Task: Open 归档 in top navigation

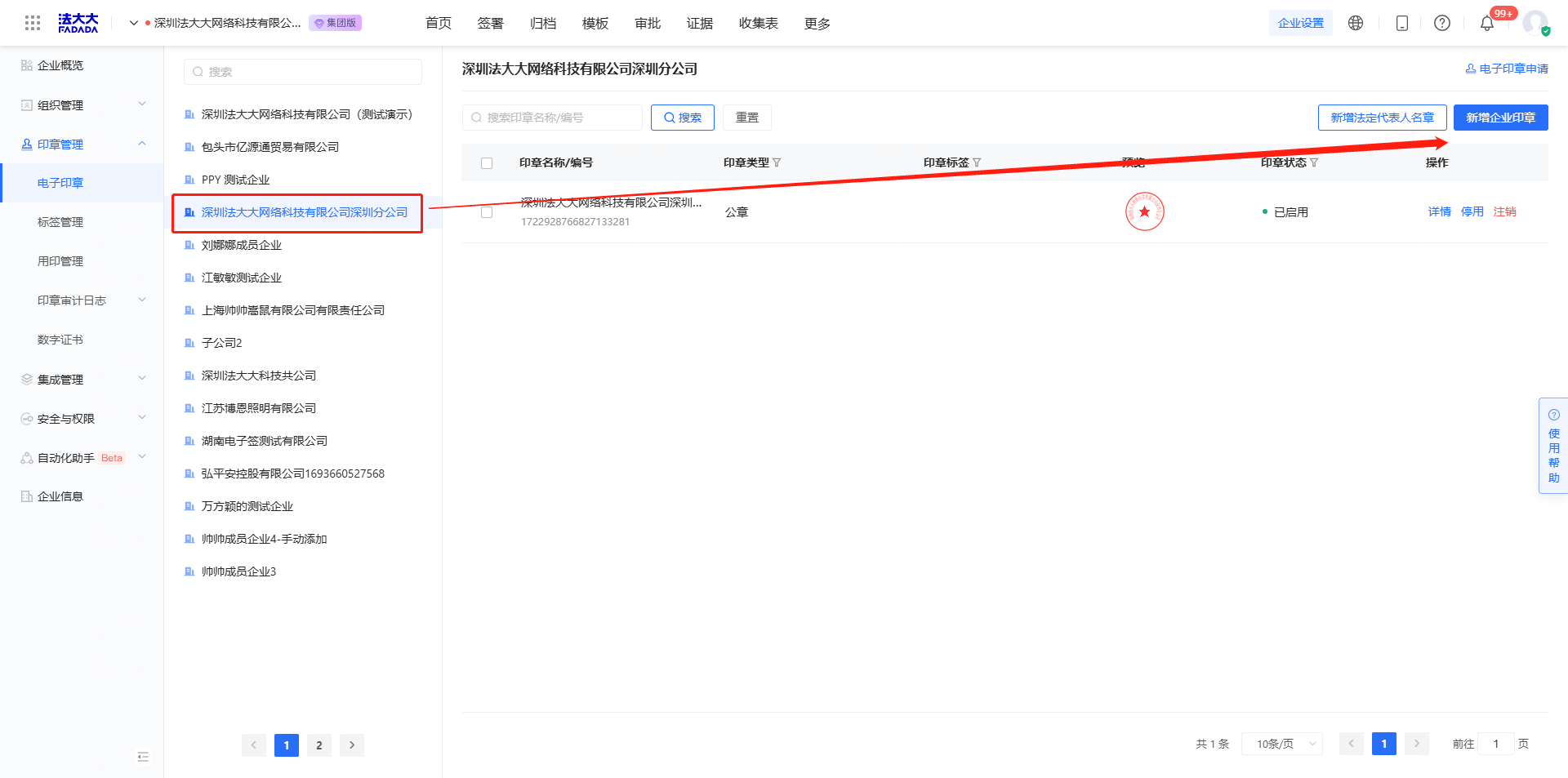Action: click(x=543, y=23)
